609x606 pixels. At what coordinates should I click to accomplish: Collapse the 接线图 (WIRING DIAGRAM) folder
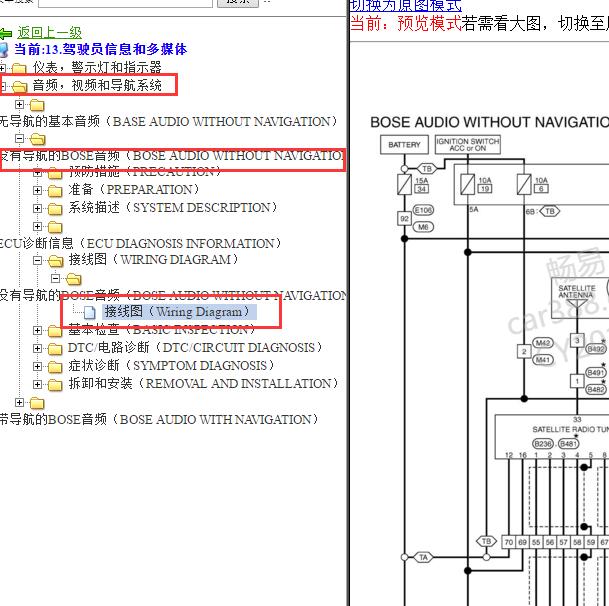[37, 260]
